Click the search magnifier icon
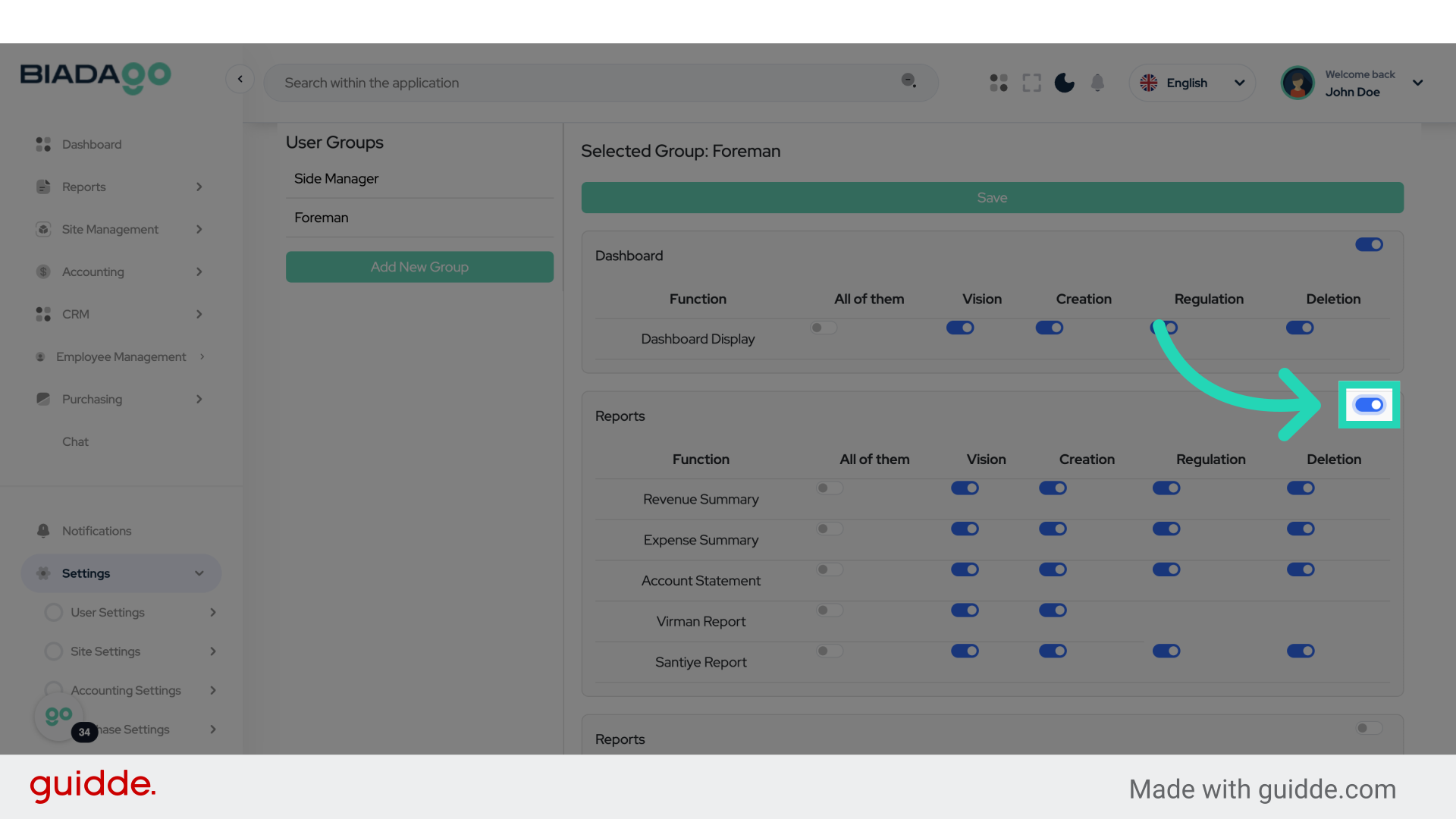The width and height of the screenshot is (1456, 819). click(908, 80)
